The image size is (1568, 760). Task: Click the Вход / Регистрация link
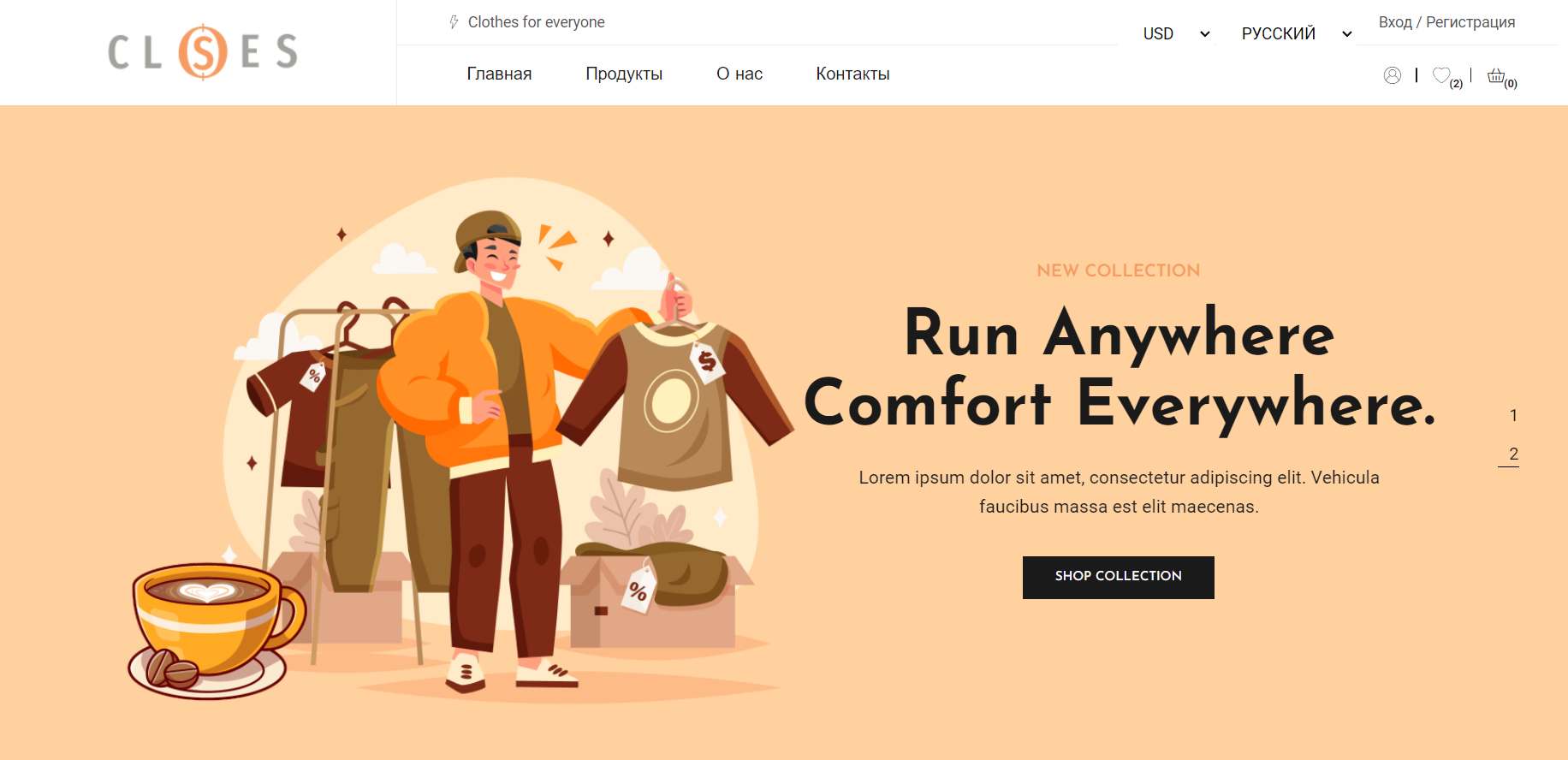click(x=1446, y=22)
